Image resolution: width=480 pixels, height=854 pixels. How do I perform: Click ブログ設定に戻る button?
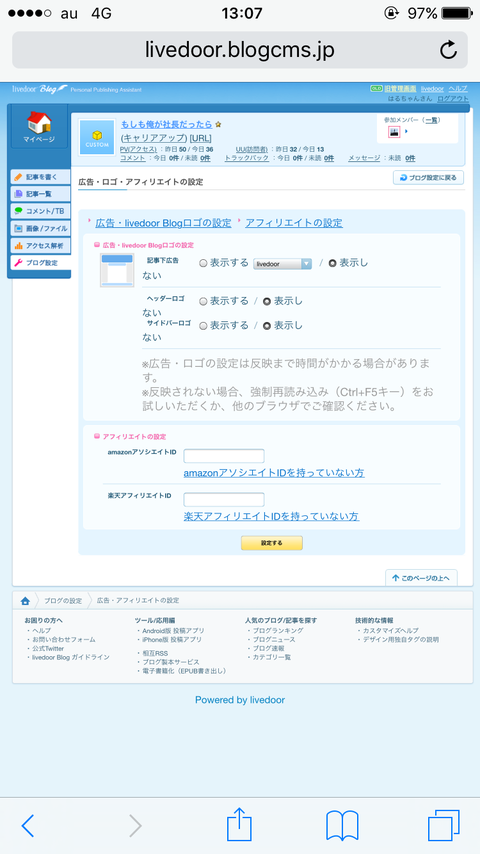pyautogui.click(x=428, y=178)
